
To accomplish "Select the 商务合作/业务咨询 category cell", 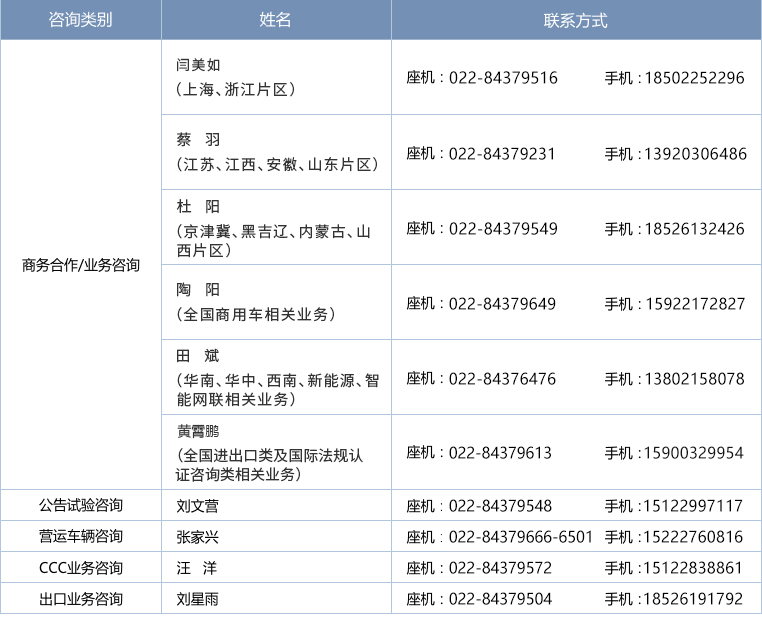I will click(x=81, y=266).
